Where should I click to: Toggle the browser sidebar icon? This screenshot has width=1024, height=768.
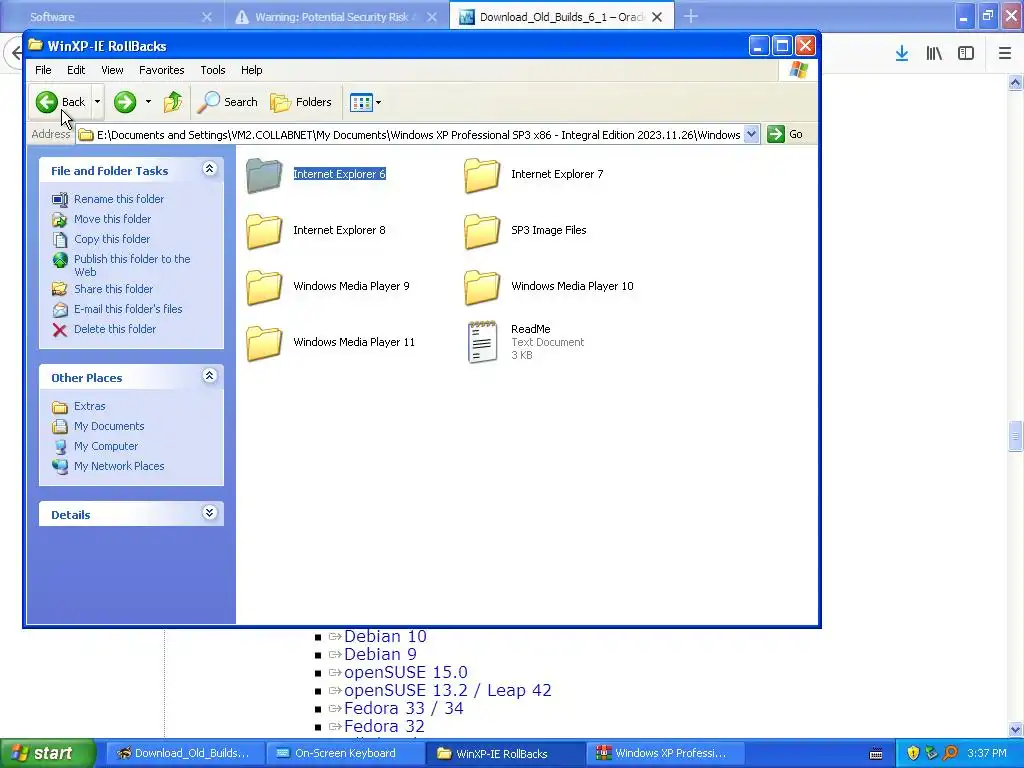click(x=966, y=54)
